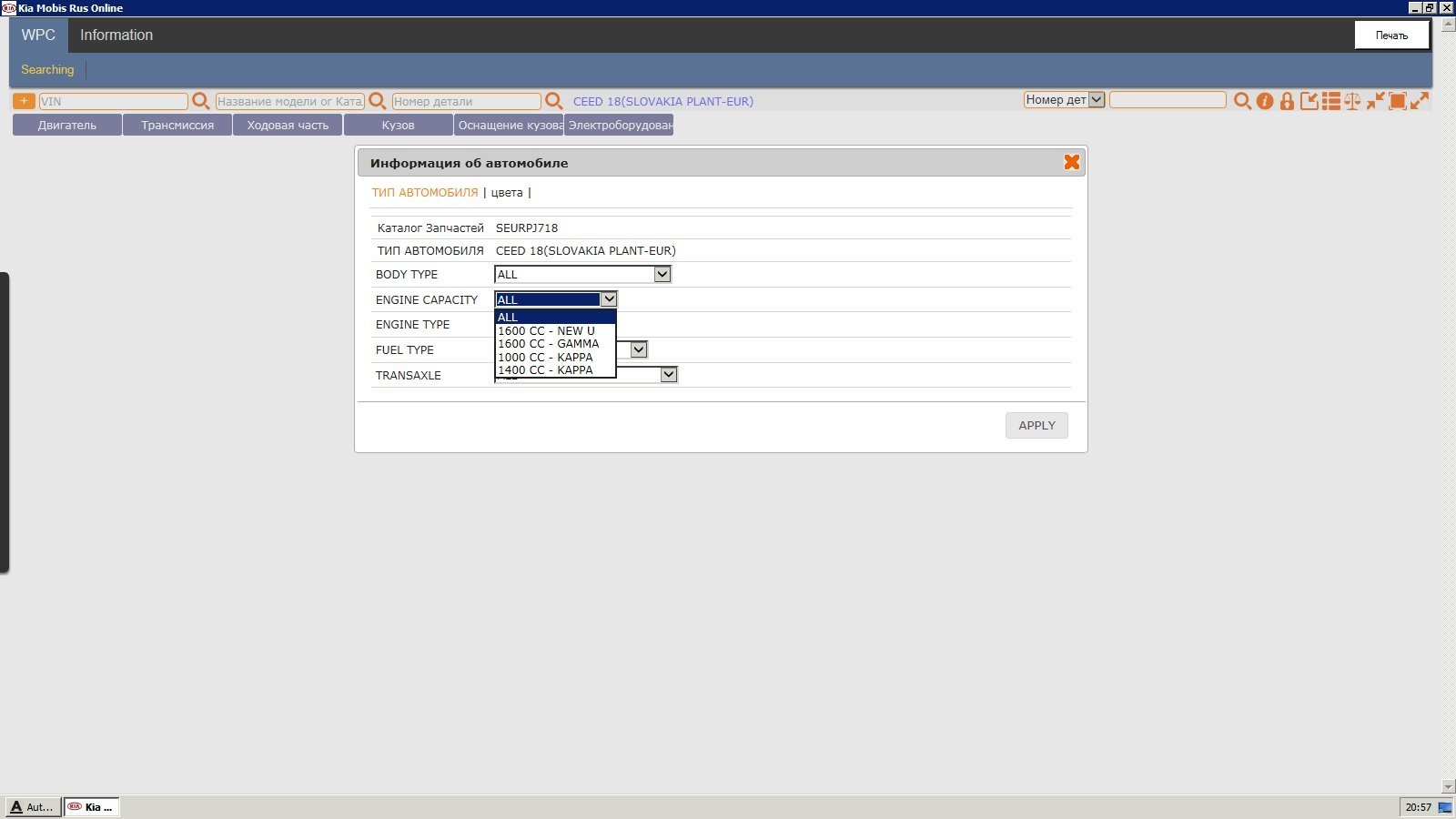The height and width of the screenshot is (819, 1456).
Task: Open the Кузов category
Action: click(398, 125)
